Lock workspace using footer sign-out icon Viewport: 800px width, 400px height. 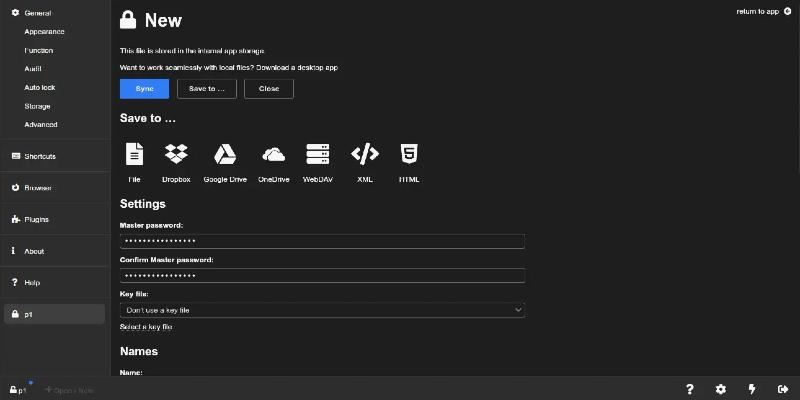click(782, 389)
